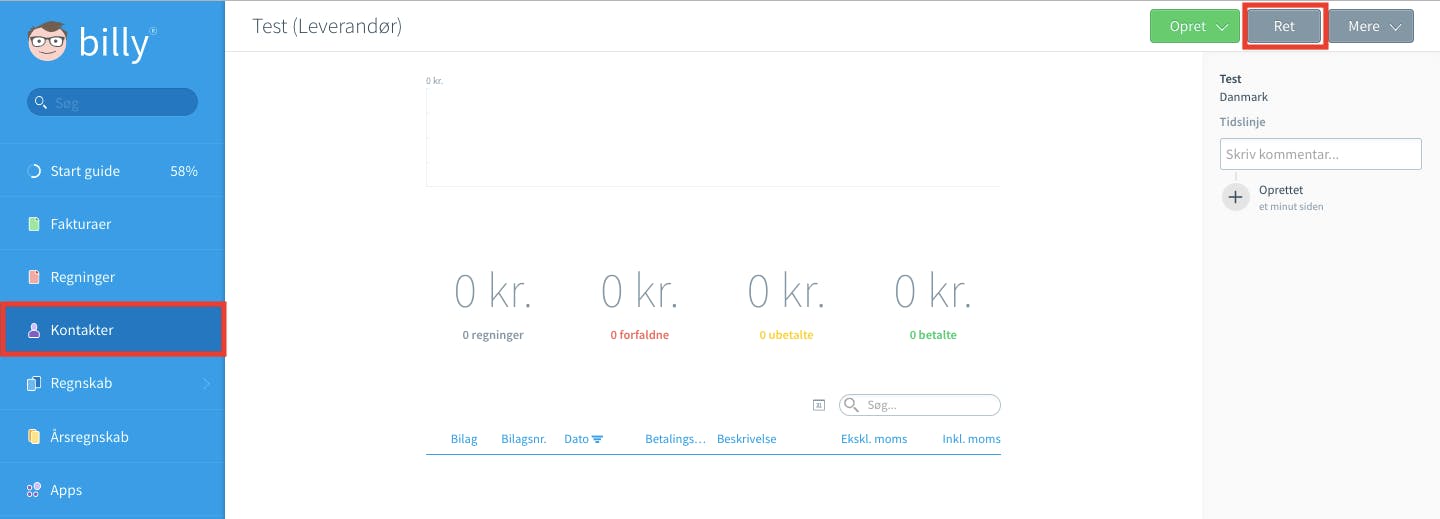Sort table by Dato column
The image size is (1440, 519).
coord(577,439)
